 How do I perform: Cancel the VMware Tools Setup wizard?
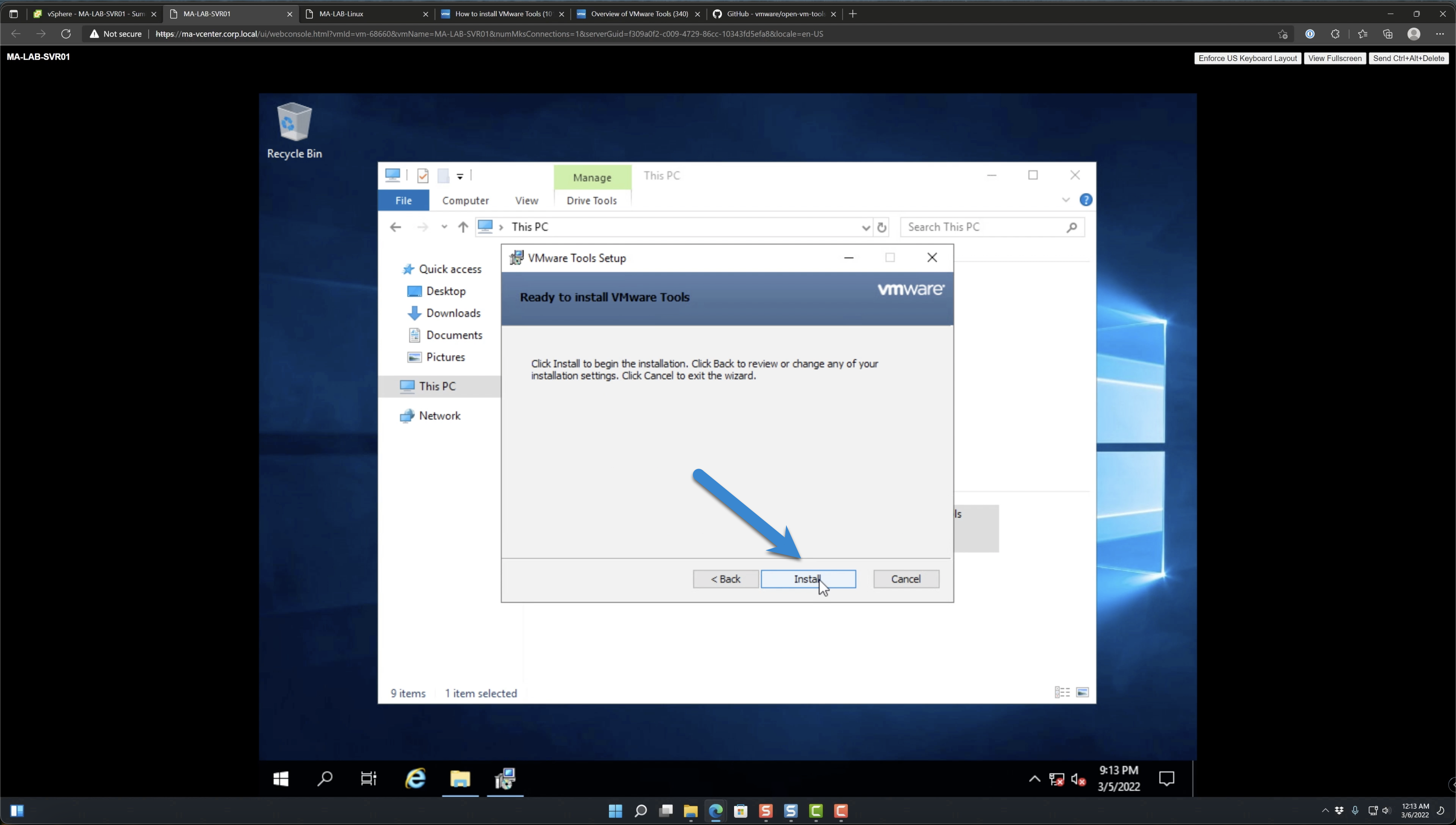(x=906, y=579)
